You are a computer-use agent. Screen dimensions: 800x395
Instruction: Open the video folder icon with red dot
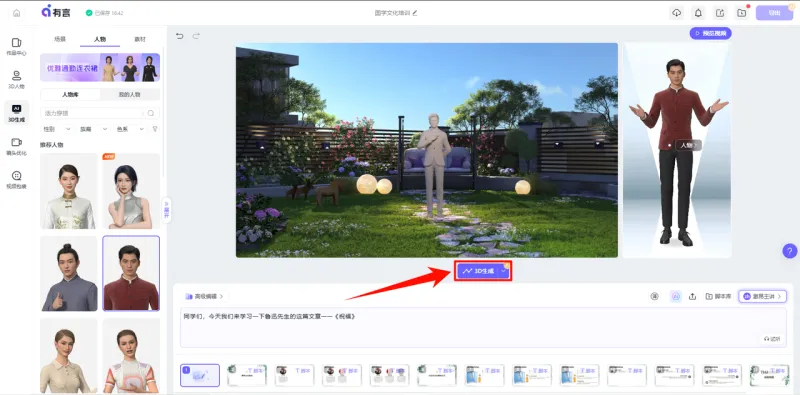click(x=742, y=13)
